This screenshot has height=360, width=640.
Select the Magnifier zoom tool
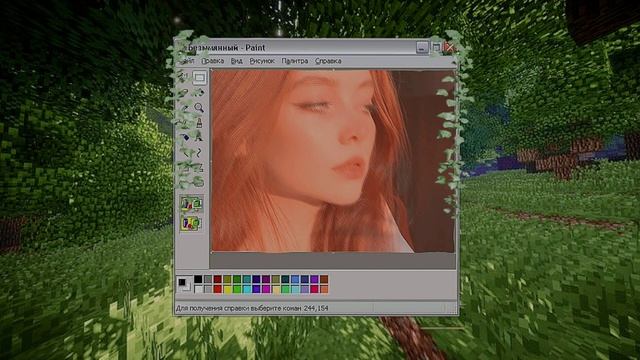[199, 107]
